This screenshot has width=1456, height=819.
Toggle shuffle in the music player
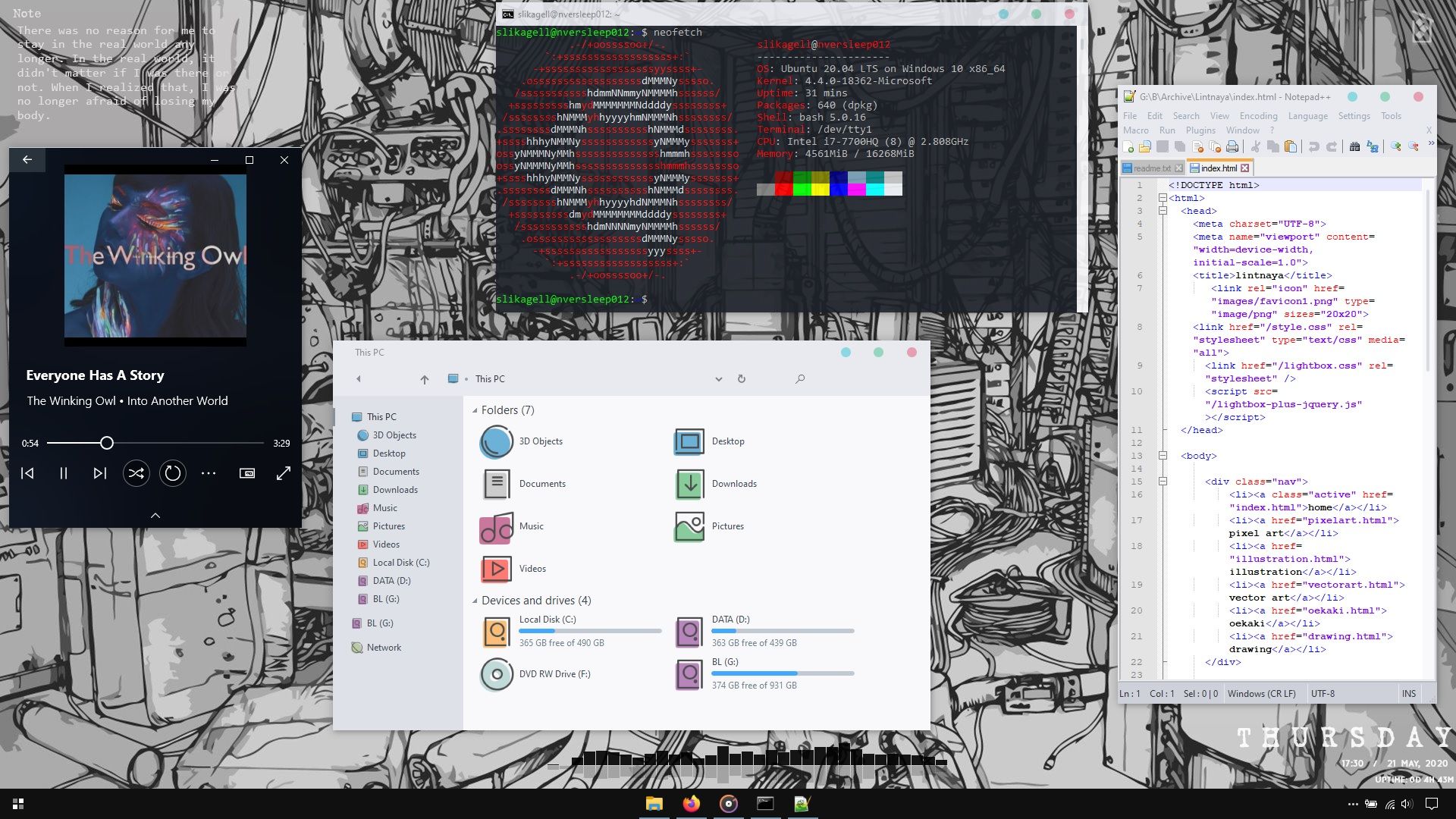pos(136,472)
